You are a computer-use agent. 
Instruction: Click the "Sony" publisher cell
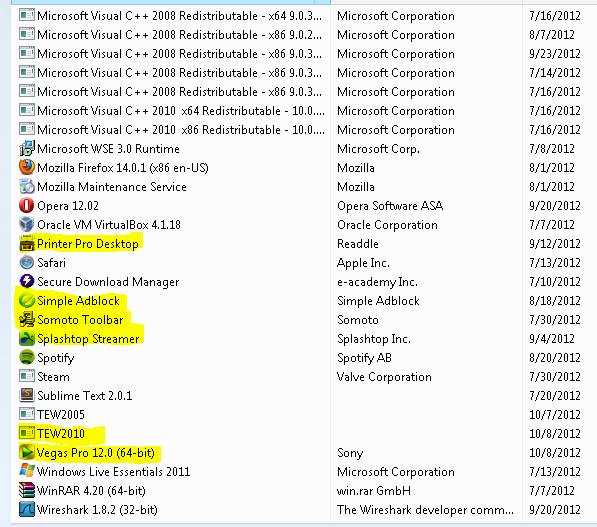[350, 453]
